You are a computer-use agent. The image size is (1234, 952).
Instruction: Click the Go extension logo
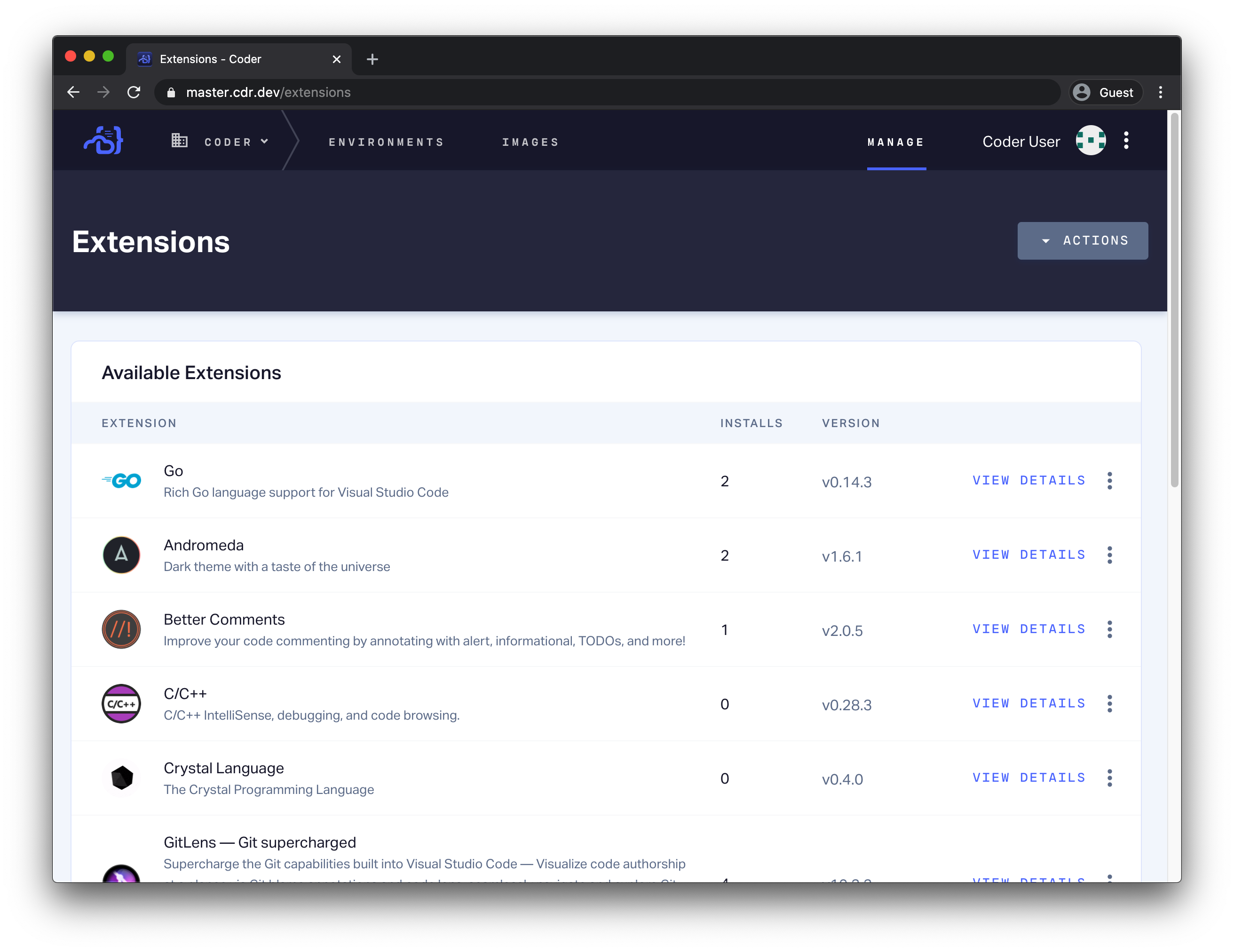[121, 481]
